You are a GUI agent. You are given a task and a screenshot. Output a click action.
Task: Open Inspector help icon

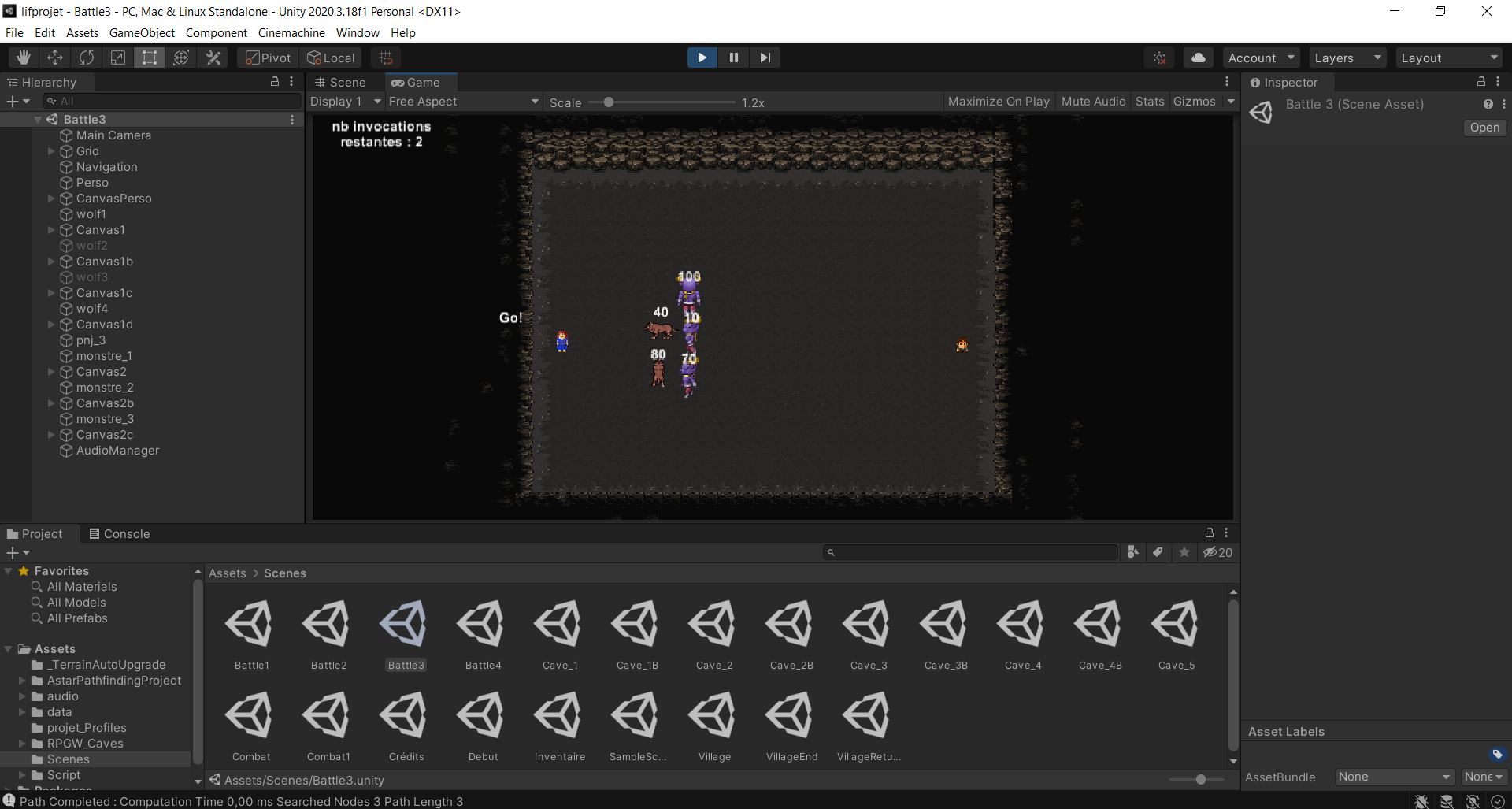1488,104
